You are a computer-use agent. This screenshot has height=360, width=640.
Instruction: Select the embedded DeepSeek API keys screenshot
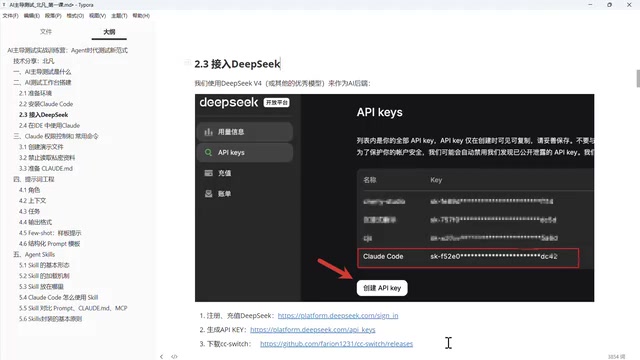(394, 198)
